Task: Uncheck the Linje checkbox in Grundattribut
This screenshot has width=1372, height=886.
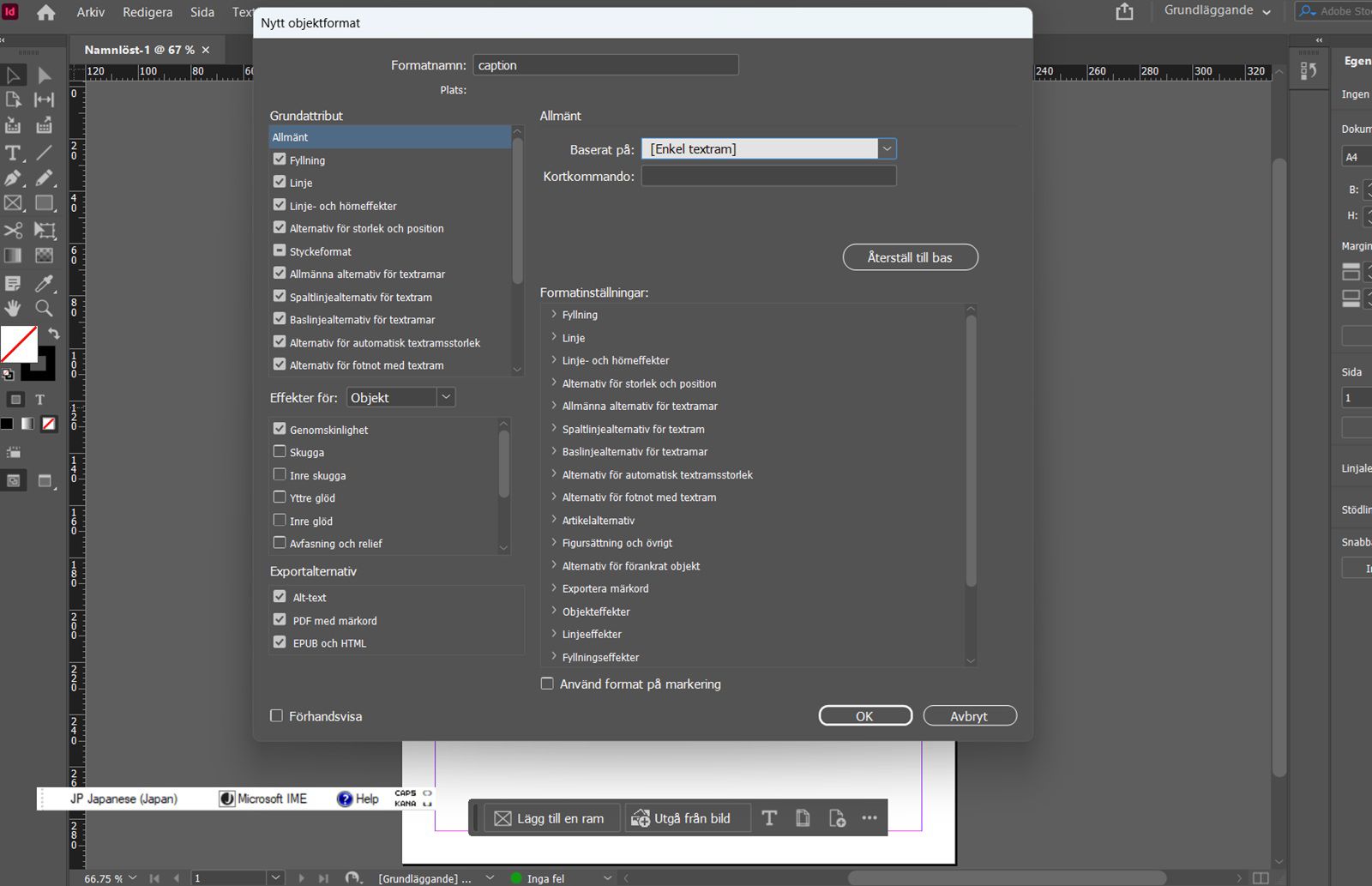Action: 280,182
